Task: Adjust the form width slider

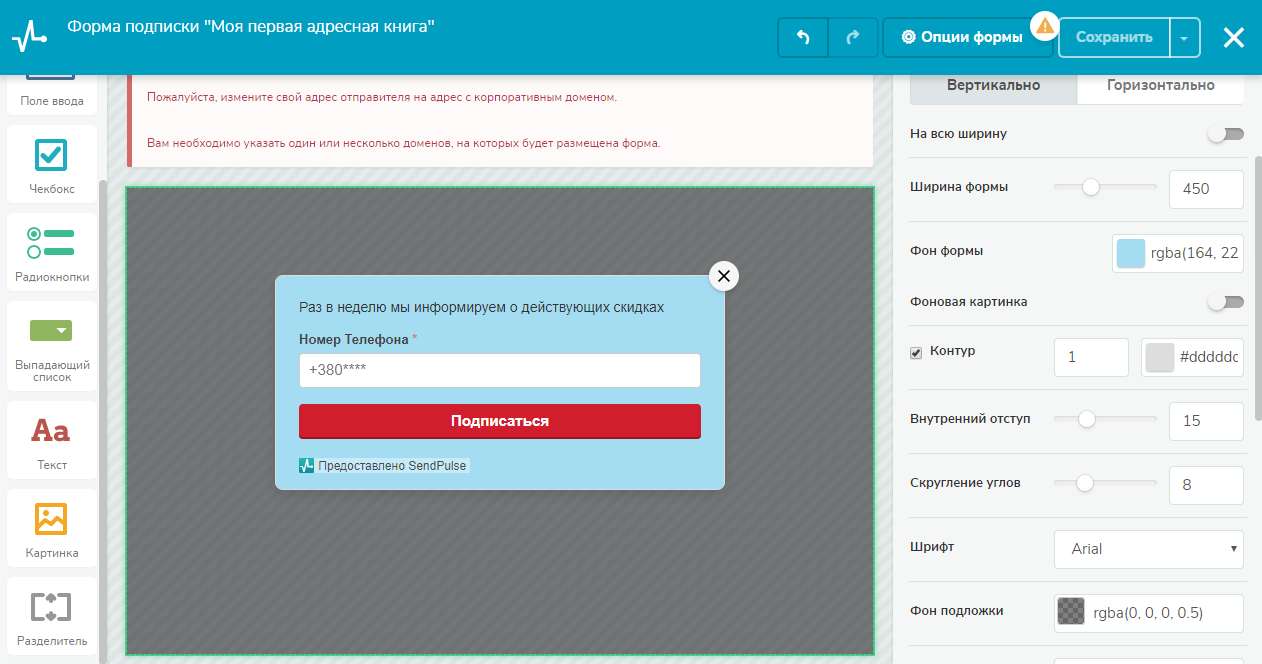Action: click(1091, 186)
